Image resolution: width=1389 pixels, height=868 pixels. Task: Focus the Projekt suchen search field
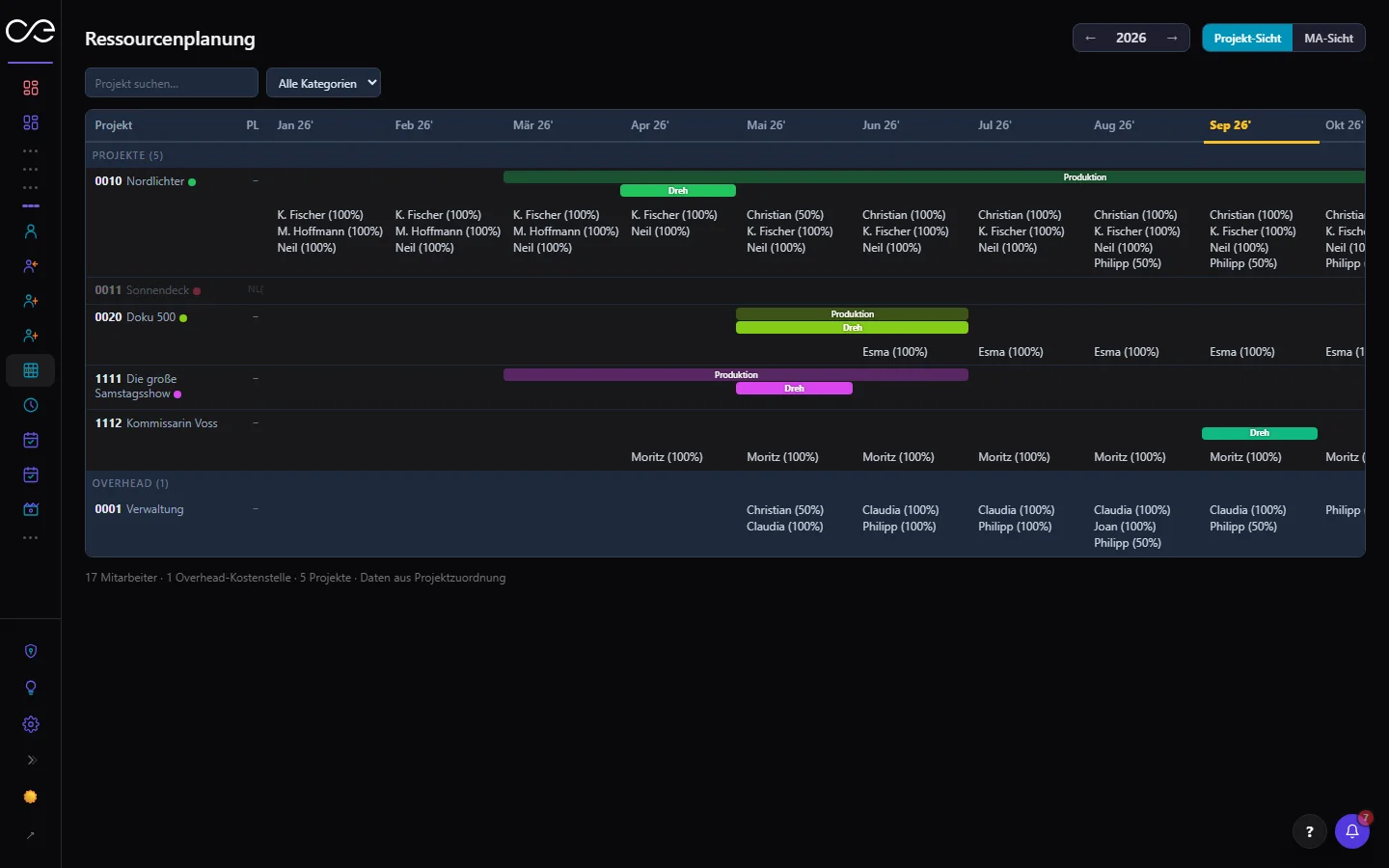pos(172,83)
